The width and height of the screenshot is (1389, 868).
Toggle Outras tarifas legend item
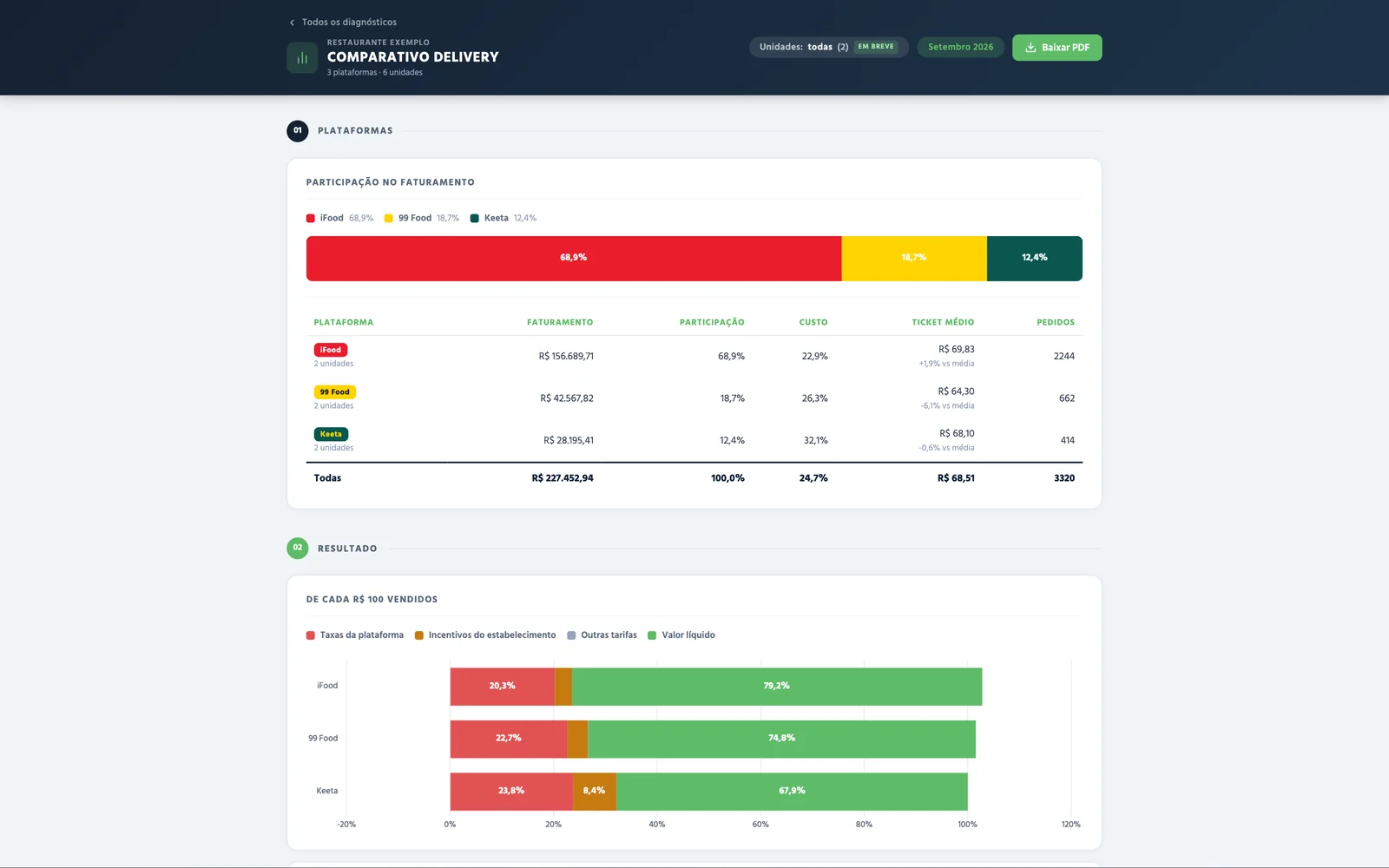point(602,635)
